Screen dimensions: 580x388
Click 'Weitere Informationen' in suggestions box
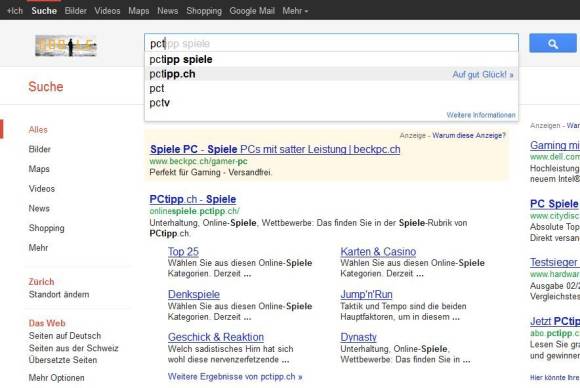point(480,115)
